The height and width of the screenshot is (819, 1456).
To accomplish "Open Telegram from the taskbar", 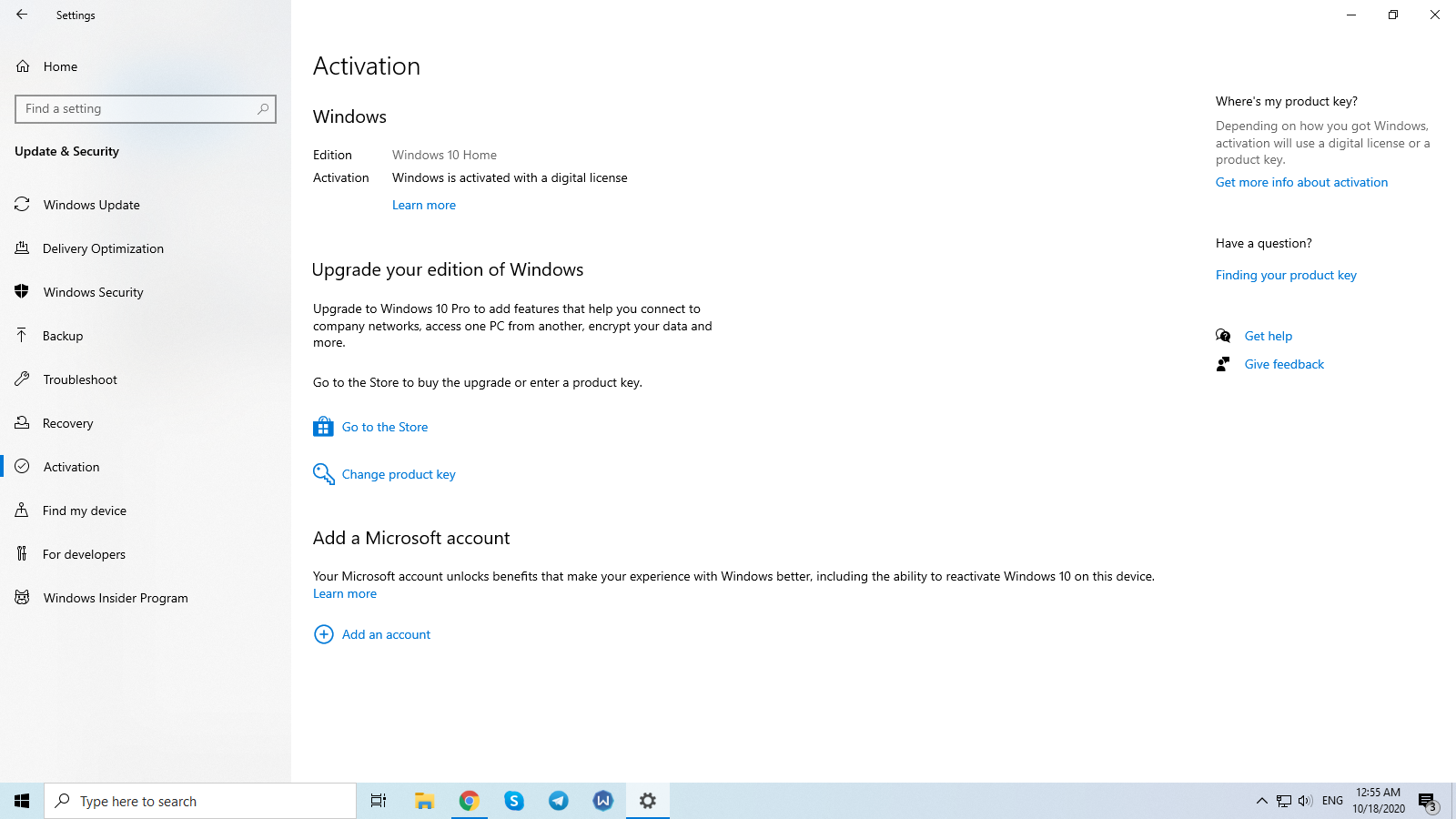I will [x=559, y=801].
